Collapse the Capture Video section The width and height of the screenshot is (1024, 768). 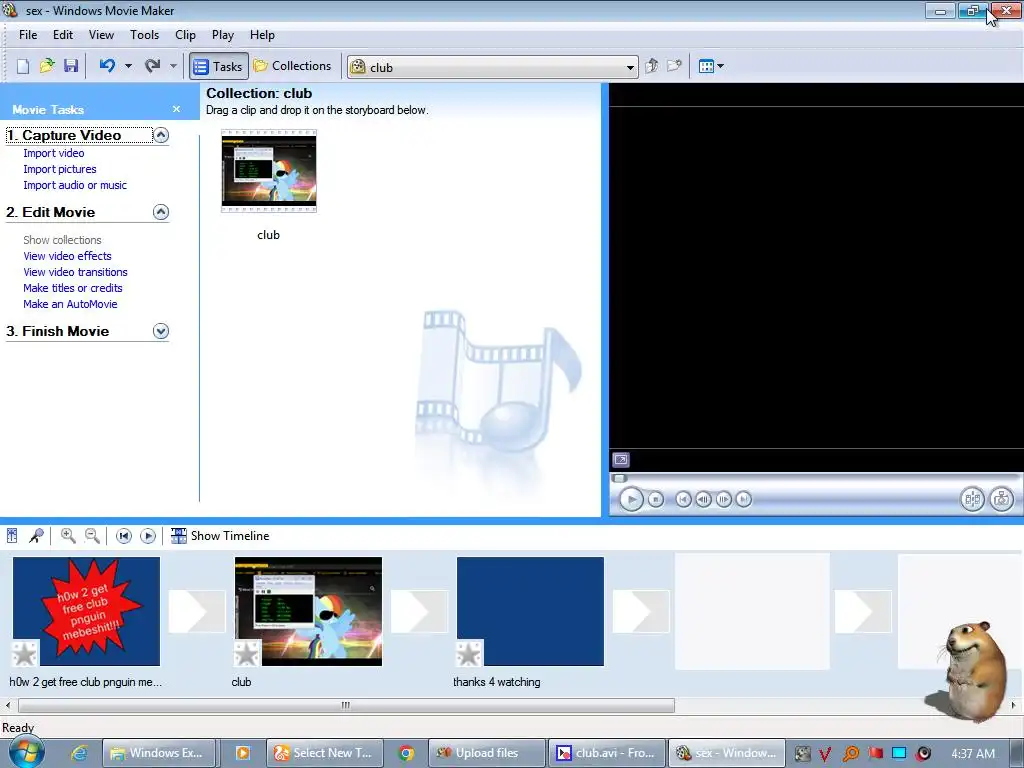pos(161,135)
